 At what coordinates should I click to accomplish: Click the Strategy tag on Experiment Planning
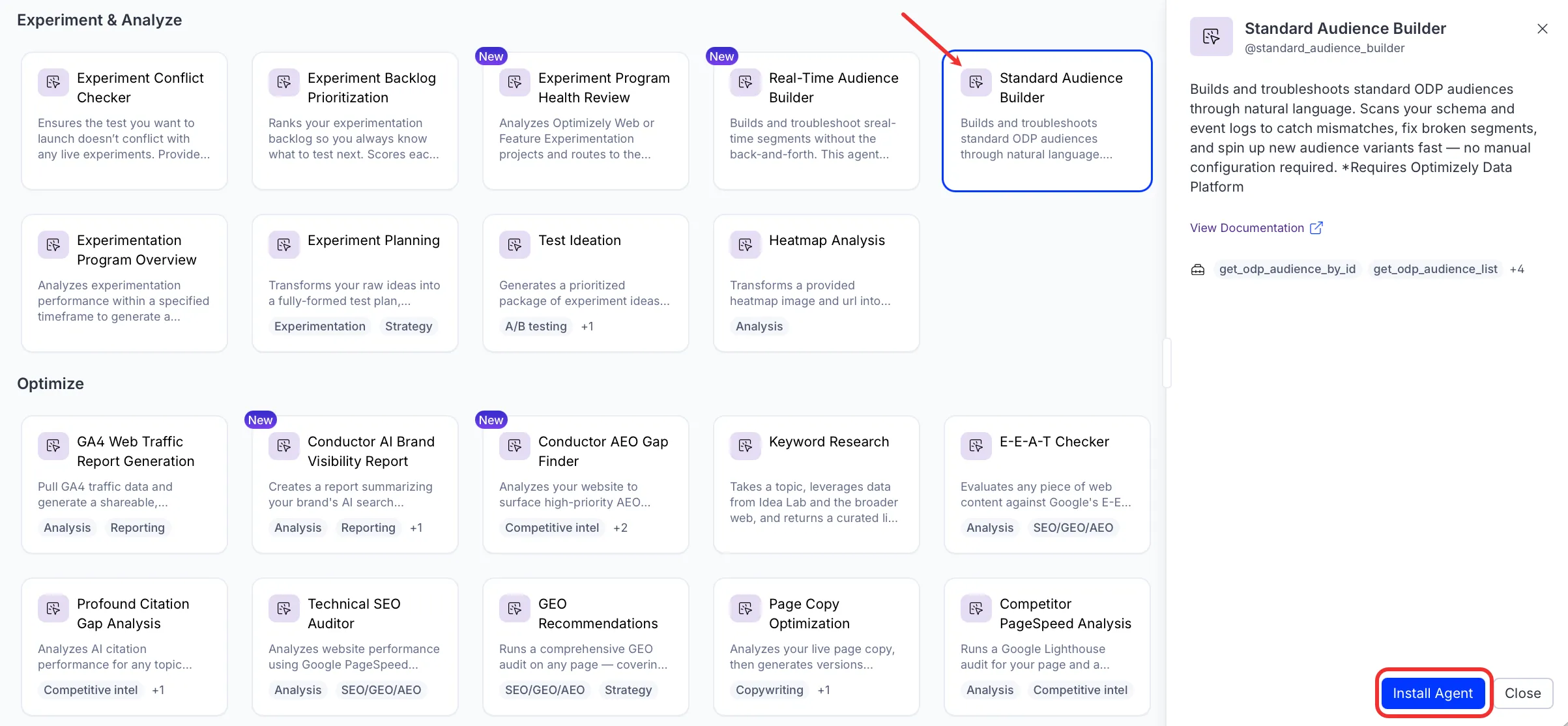pos(409,327)
